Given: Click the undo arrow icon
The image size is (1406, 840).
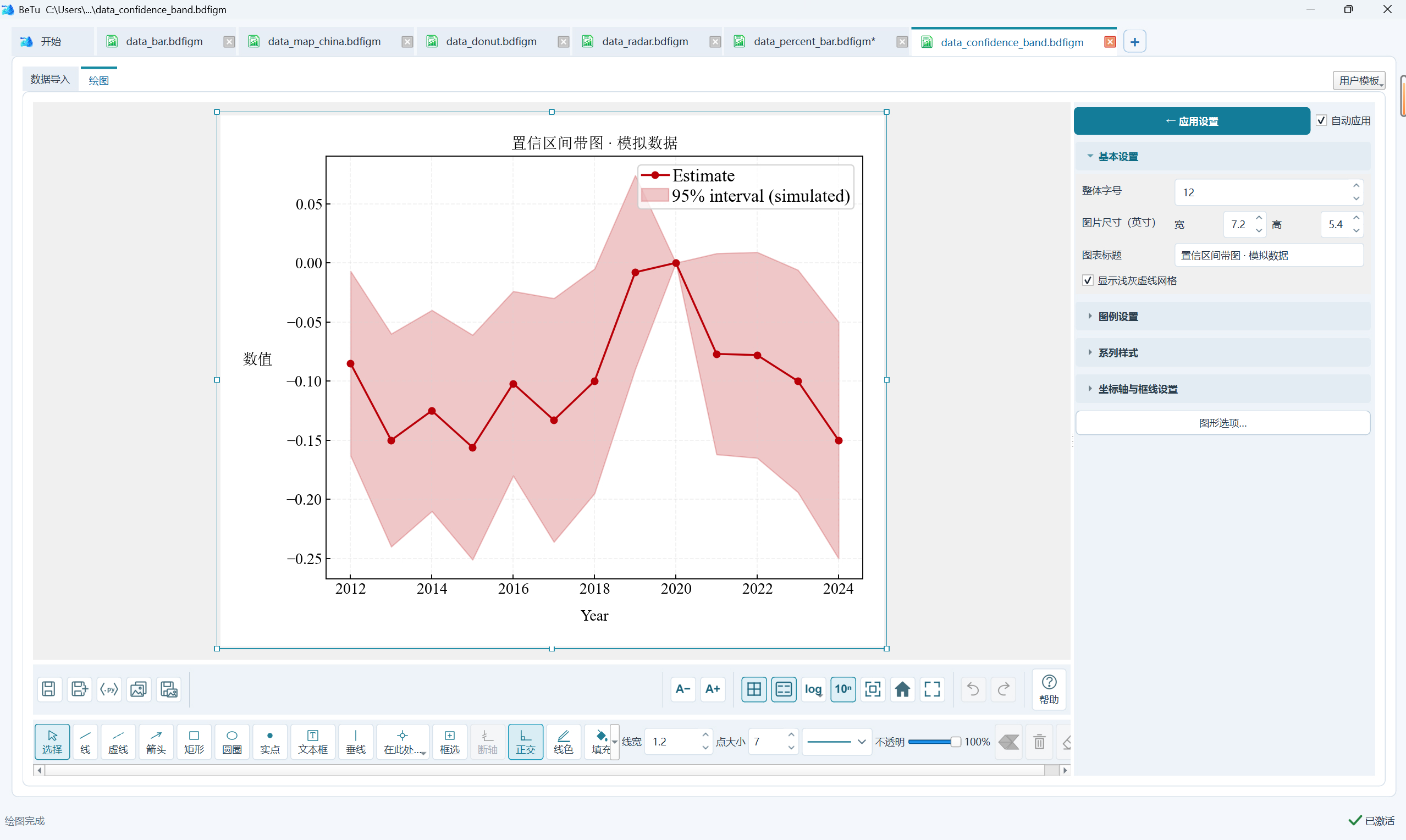Looking at the screenshot, I should 973,689.
